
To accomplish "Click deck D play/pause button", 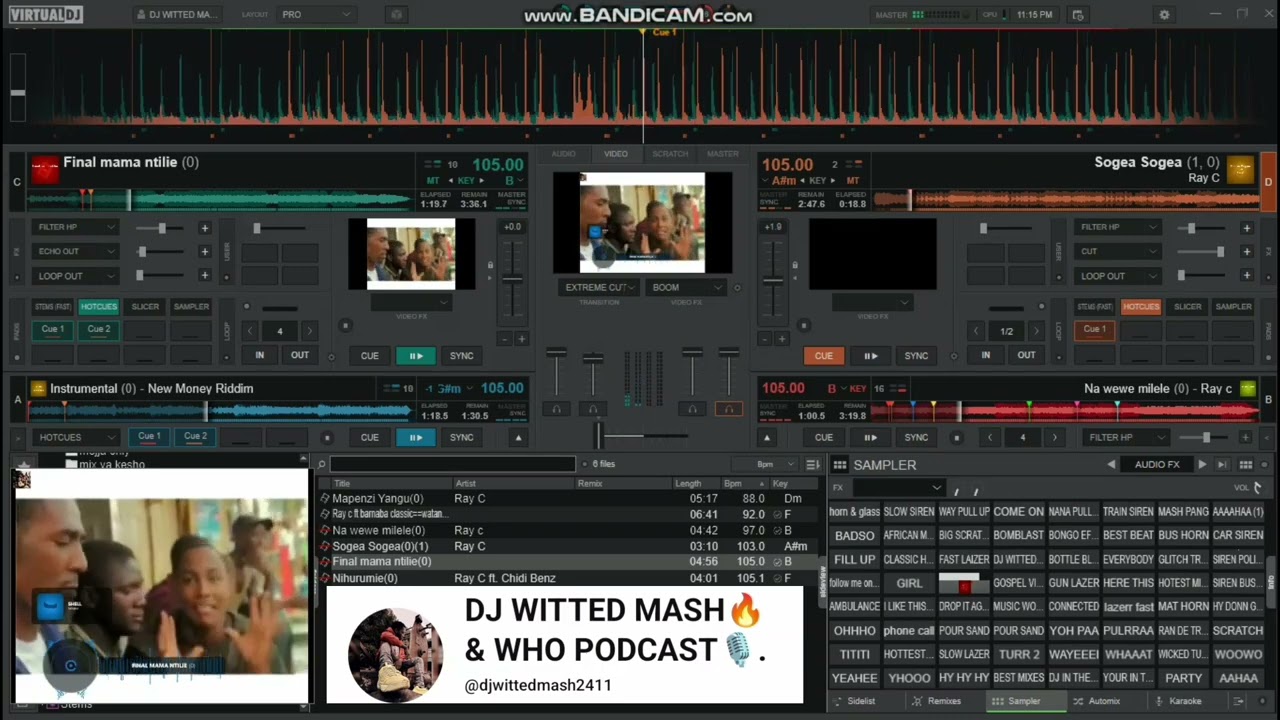I will click(x=870, y=355).
